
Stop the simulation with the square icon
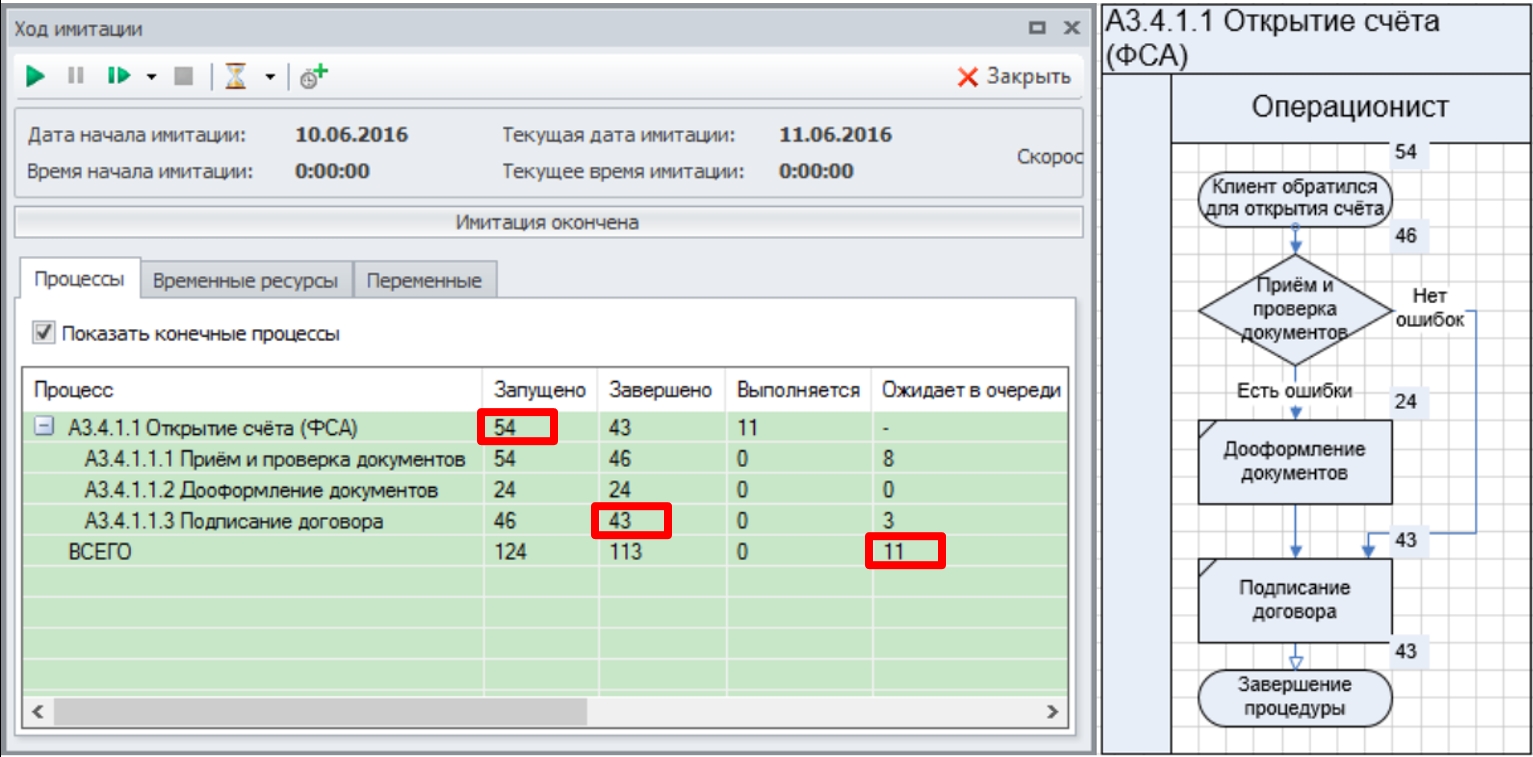pos(183,76)
